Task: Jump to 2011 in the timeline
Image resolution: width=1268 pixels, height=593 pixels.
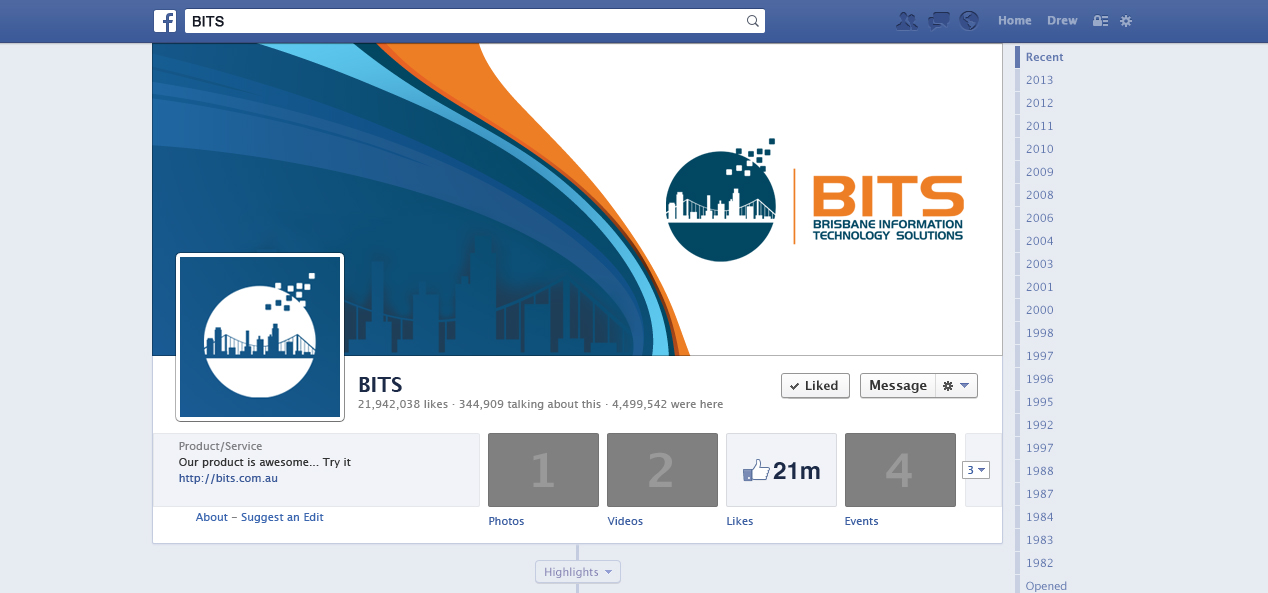Action: coord(1039,126)
